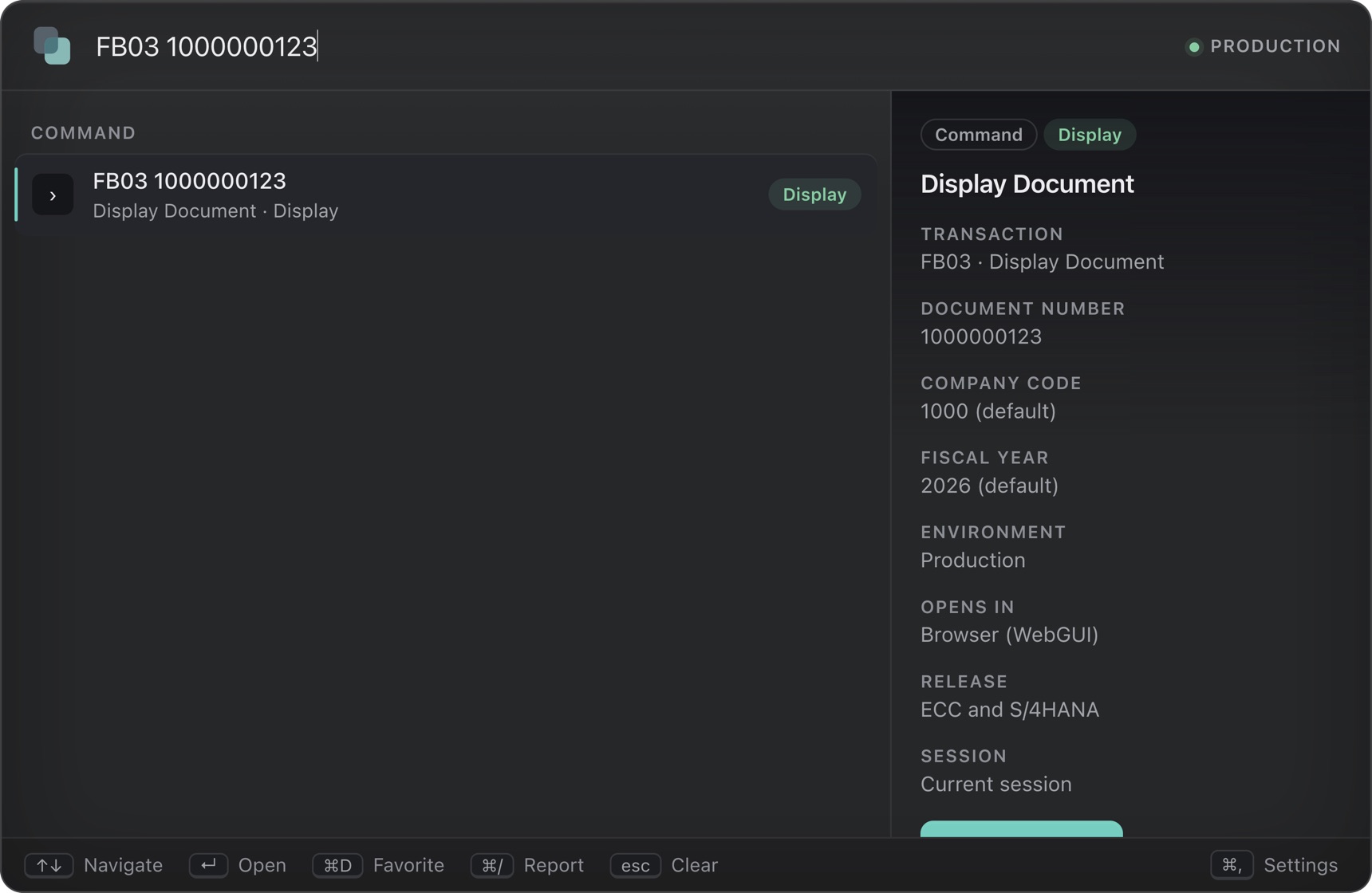Click the PRODUCTION environment label
The image size is (1372, 893).
click(1275, 46)
